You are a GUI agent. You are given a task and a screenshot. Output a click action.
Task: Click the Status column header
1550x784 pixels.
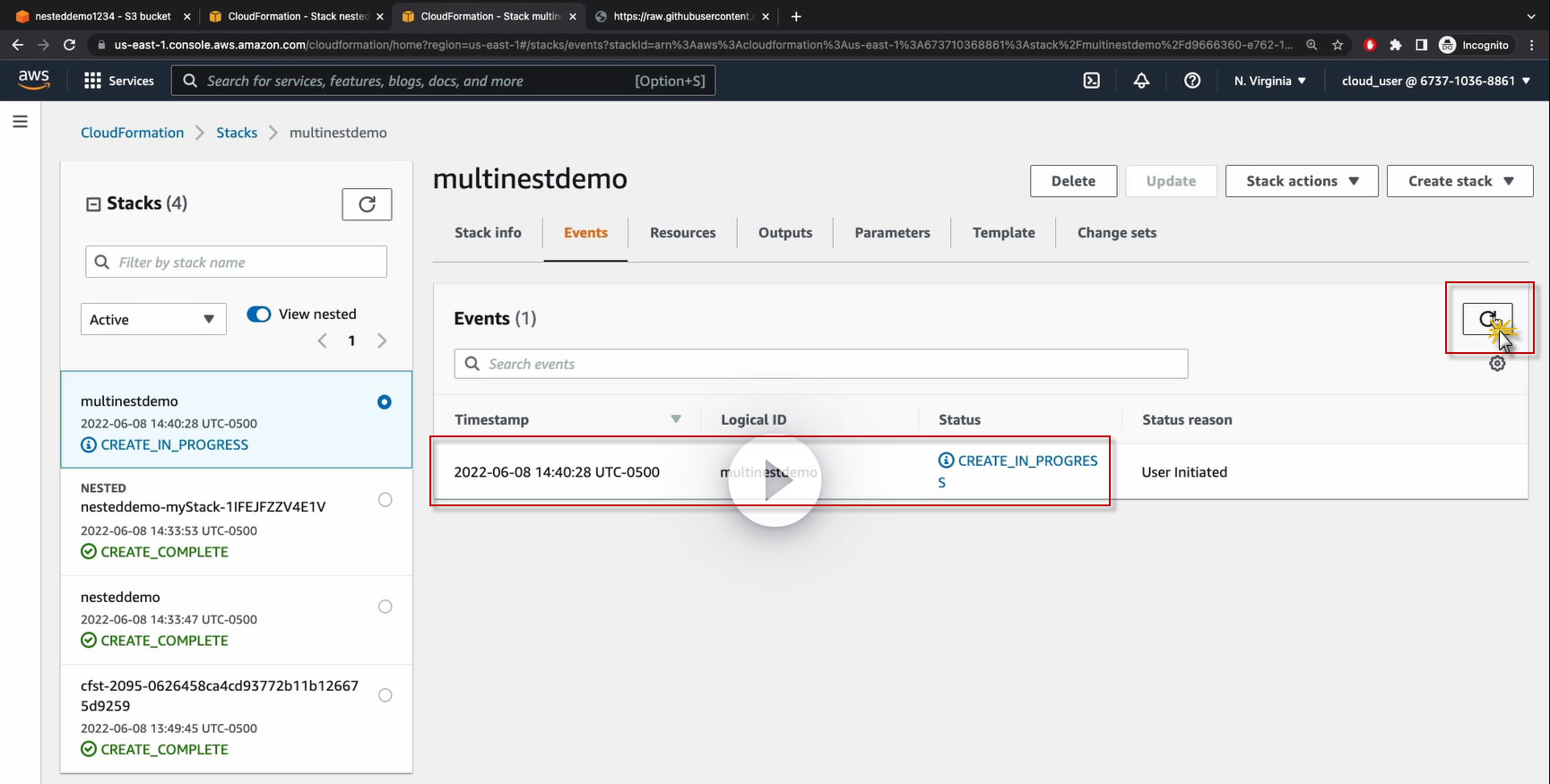tap(960, 419)
